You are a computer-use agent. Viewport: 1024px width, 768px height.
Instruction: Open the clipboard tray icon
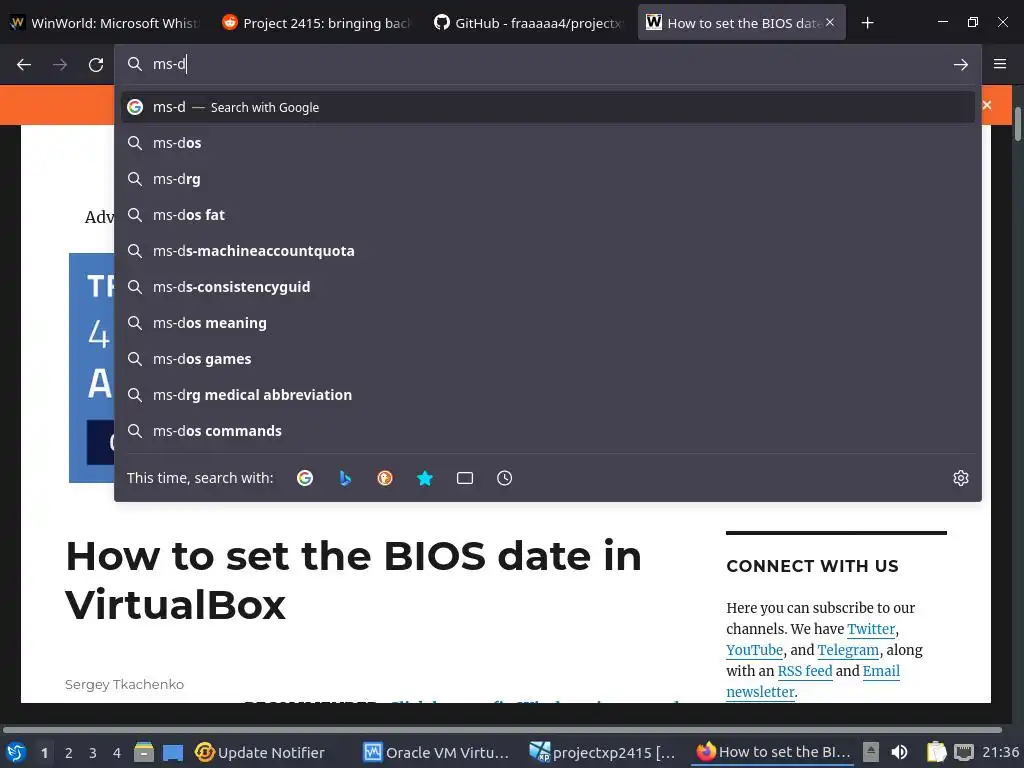click(x=936, y=752)
